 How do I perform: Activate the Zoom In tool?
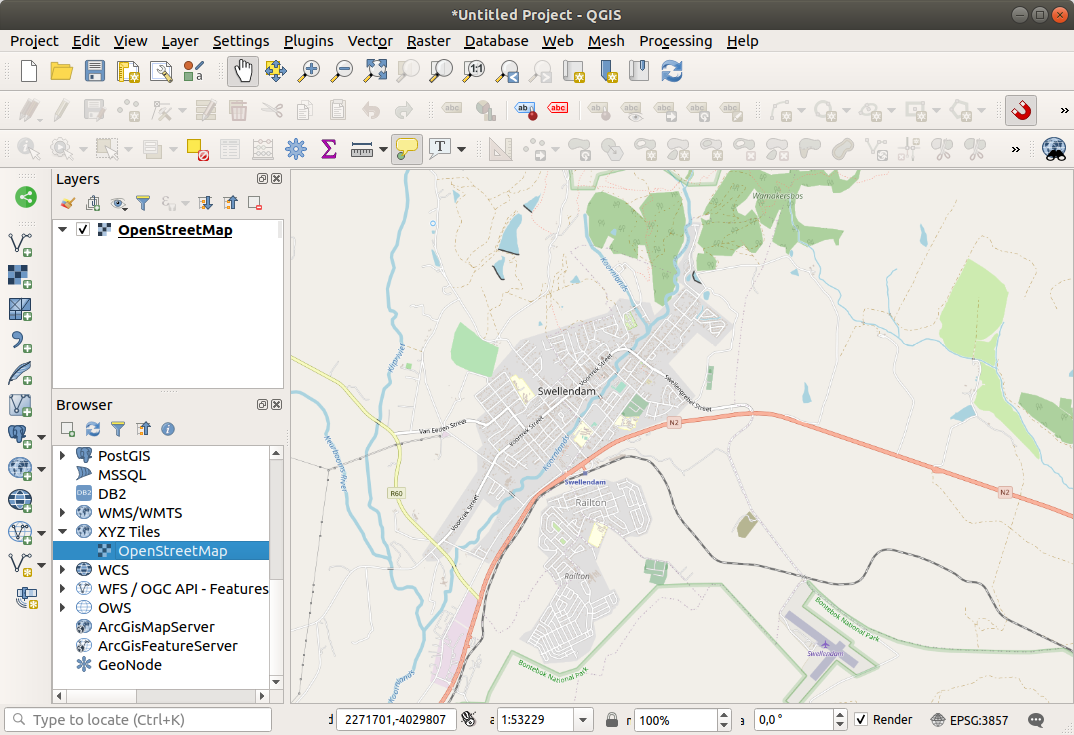point(309,71)
